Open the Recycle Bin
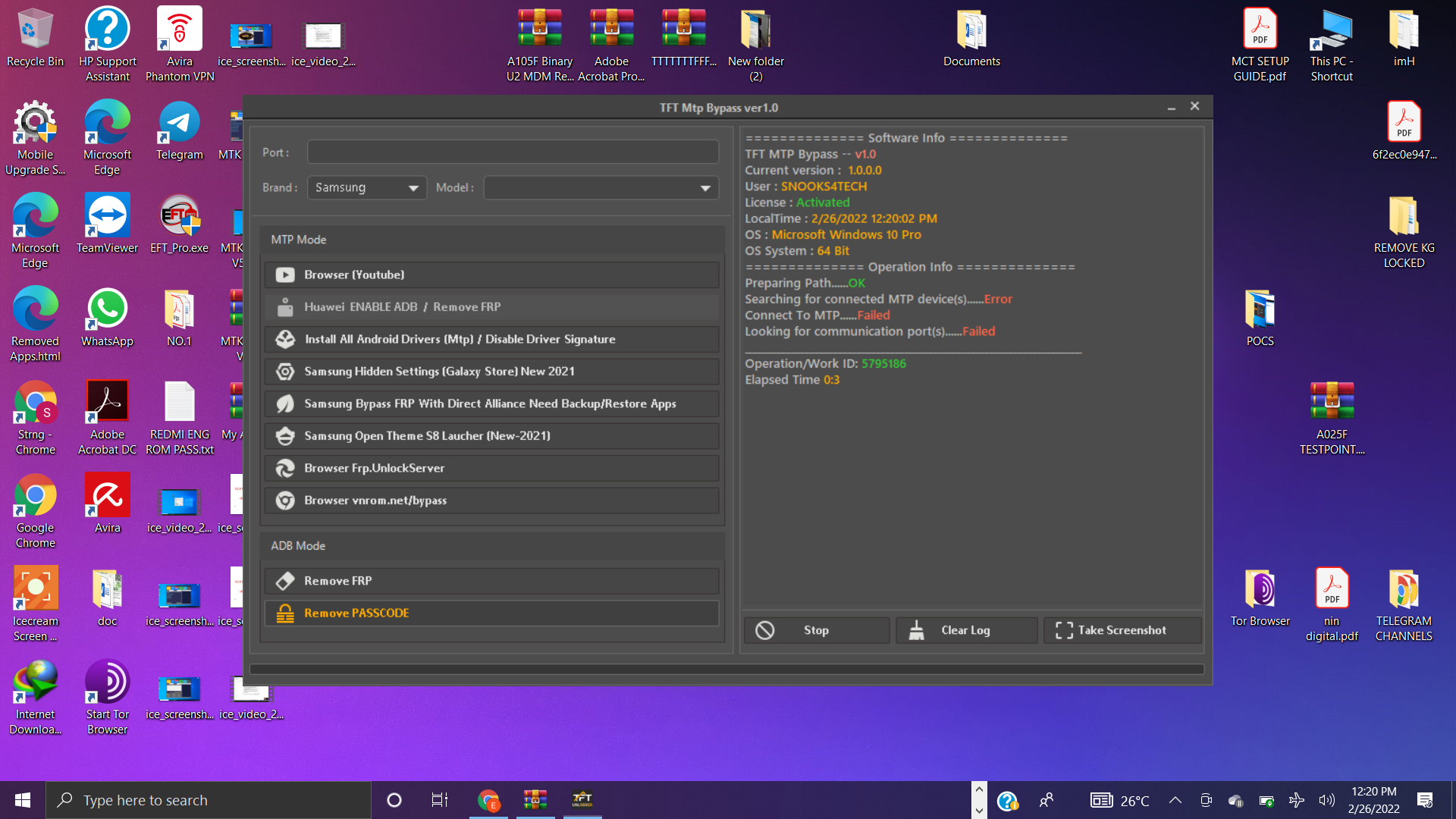The height and width of the screenshot is (819, 1456). click(x=35, y=38)
